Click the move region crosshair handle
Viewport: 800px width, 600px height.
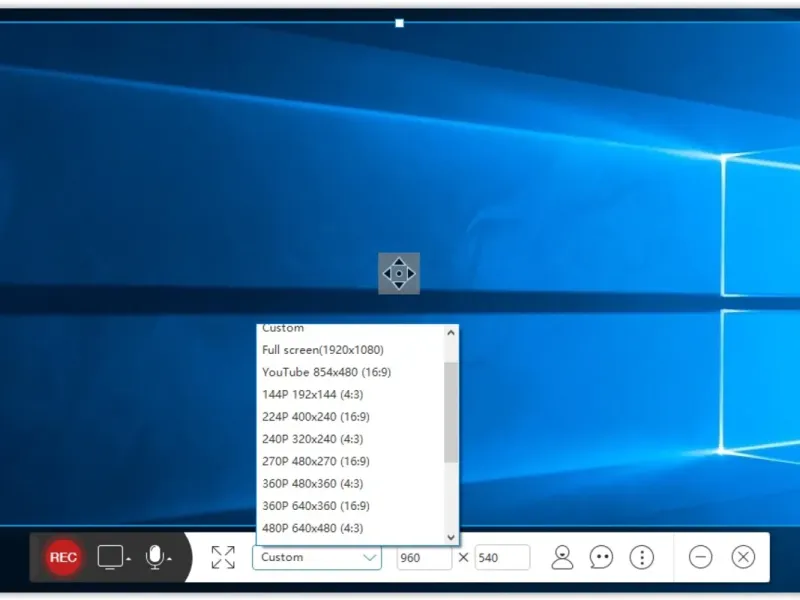pyautogui.click(x=399, y=273)
